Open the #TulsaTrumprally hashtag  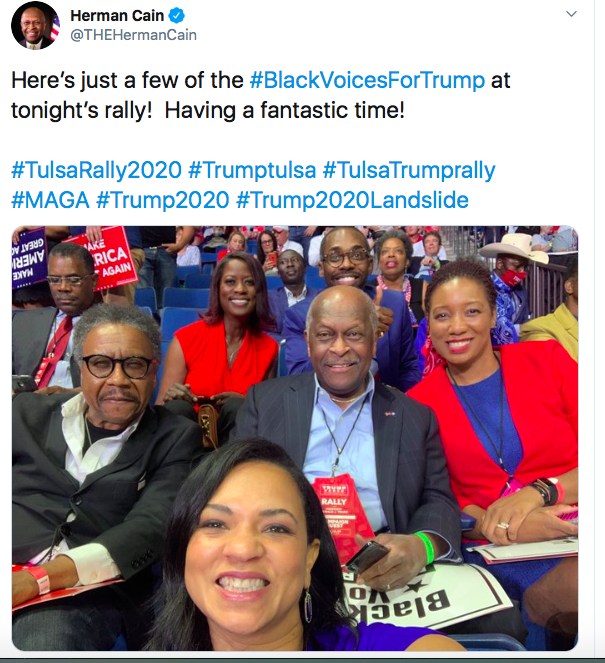(x=409, y=170)
